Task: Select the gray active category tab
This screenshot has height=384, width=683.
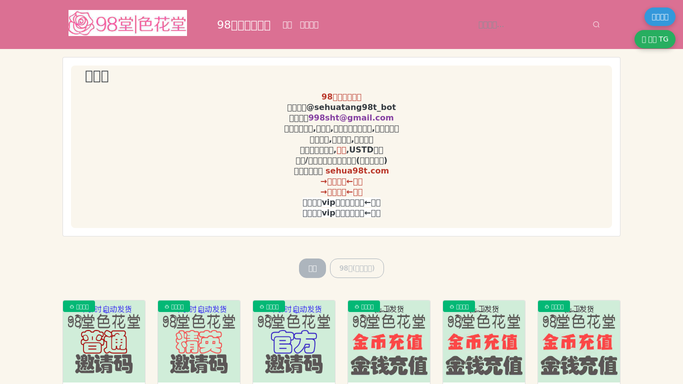Action: (x=312, y=268)
